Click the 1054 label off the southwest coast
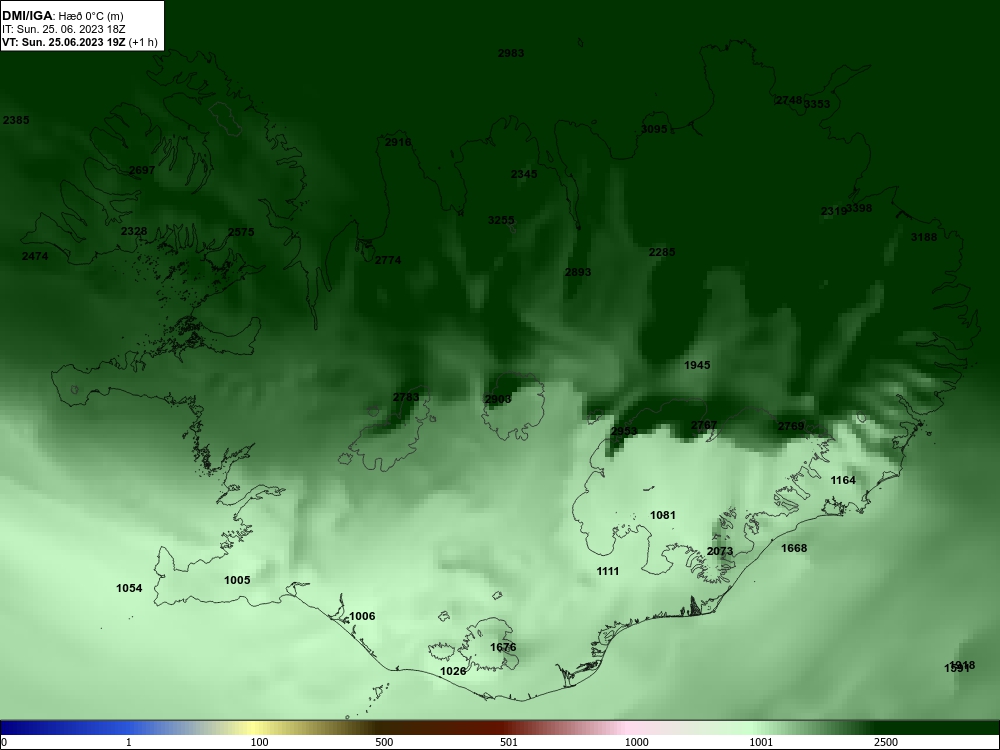The image size is (1000, 750). [129, 589]
